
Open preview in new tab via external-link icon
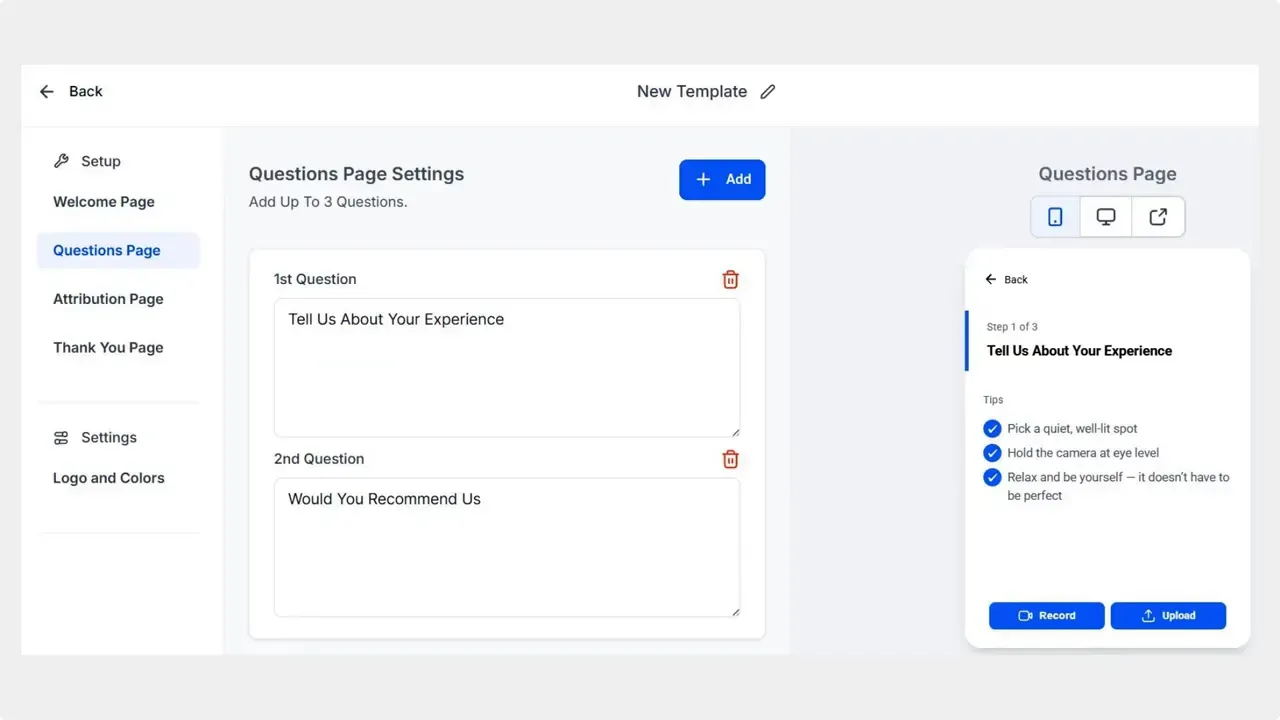(1158, 216)
